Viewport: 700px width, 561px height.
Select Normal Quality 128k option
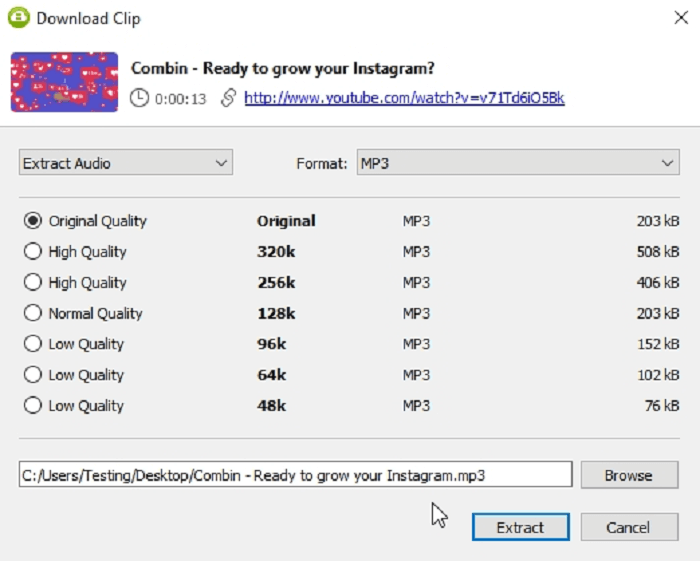[33, 313]
